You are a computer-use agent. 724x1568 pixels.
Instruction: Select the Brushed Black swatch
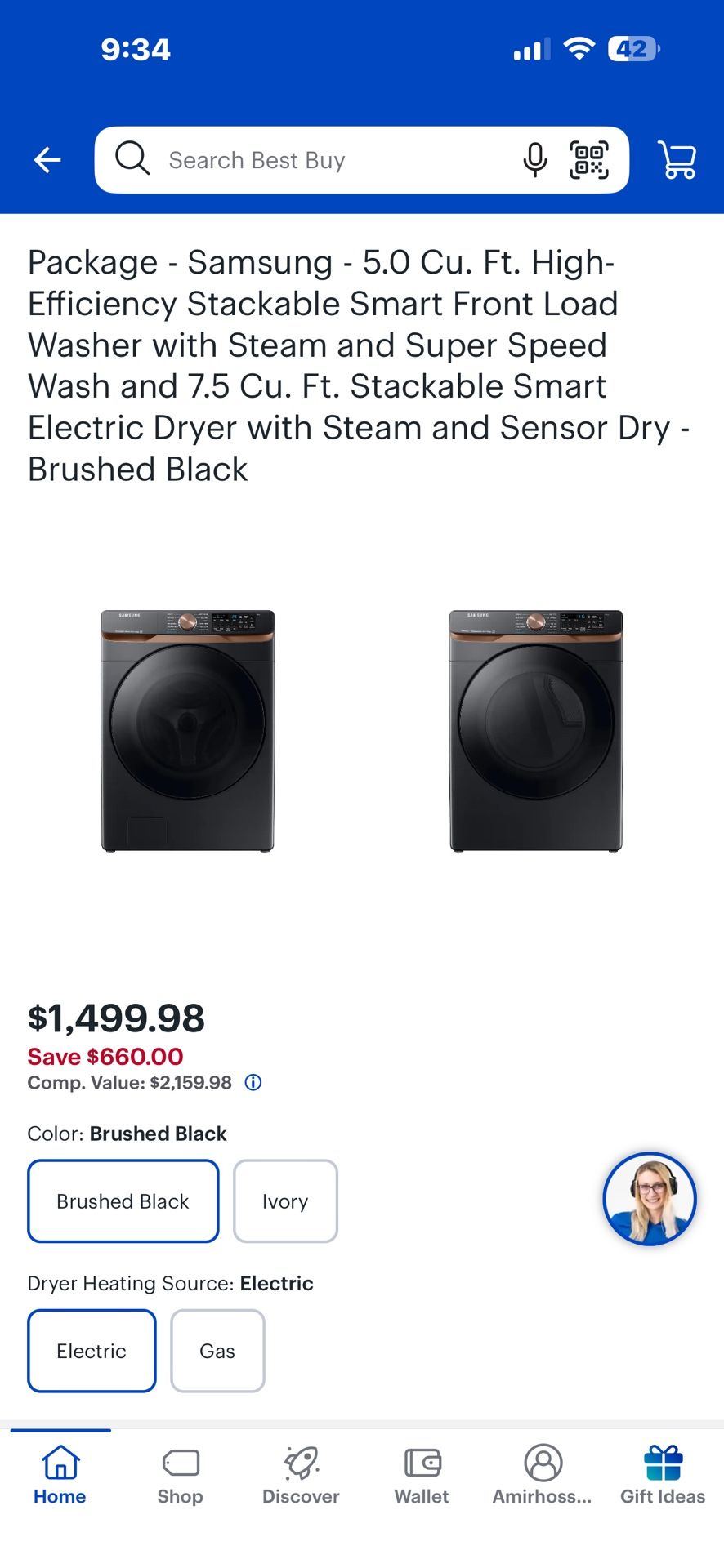[123, 1200]
